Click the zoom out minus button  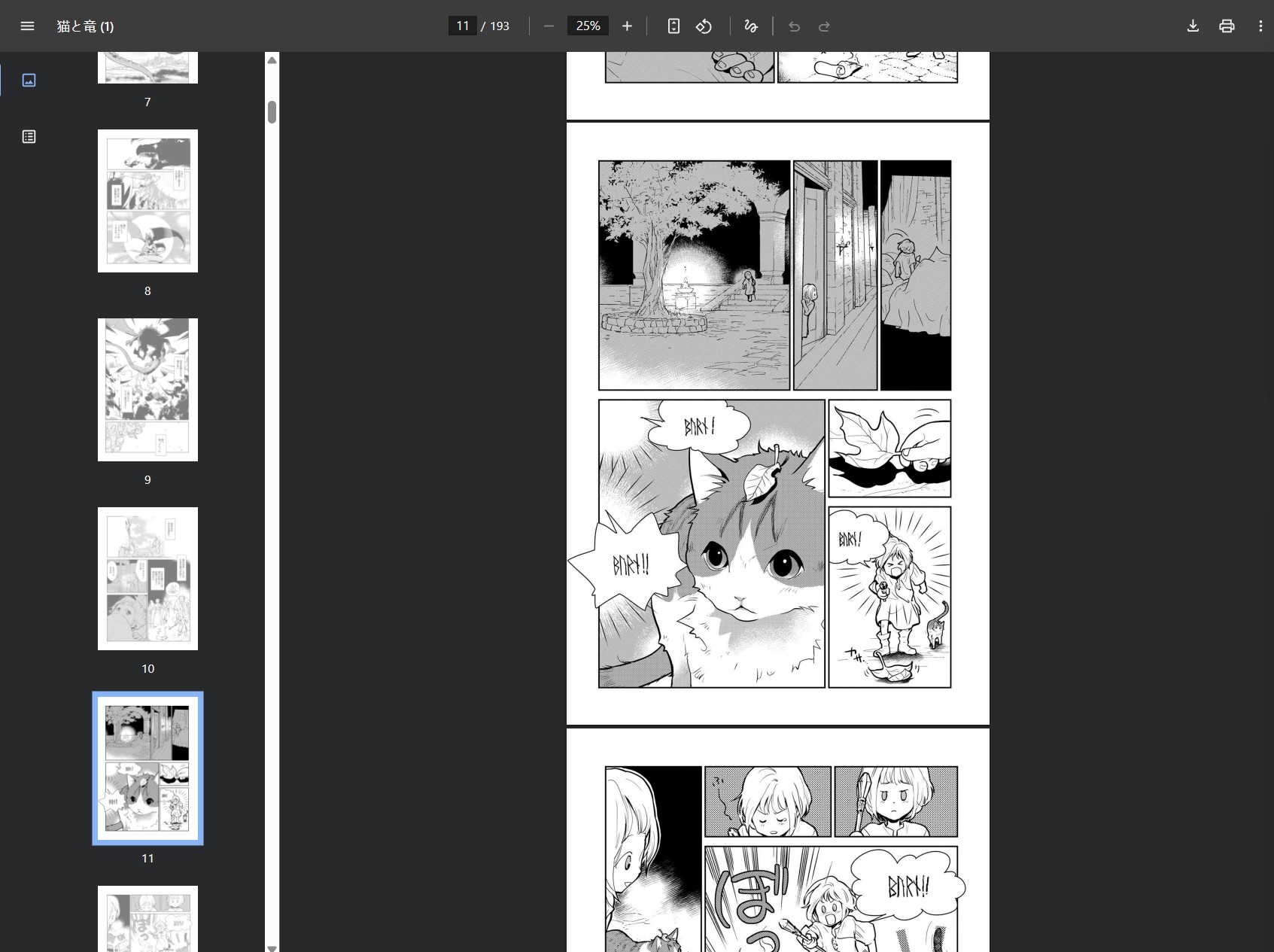549,26
